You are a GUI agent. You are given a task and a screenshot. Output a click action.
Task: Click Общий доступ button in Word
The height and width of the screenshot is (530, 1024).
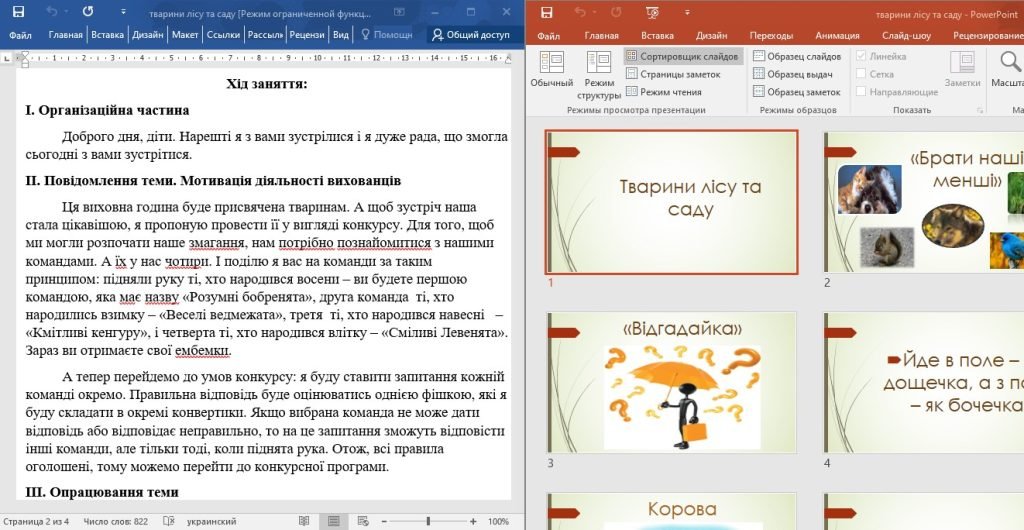(x=471, y=35)
